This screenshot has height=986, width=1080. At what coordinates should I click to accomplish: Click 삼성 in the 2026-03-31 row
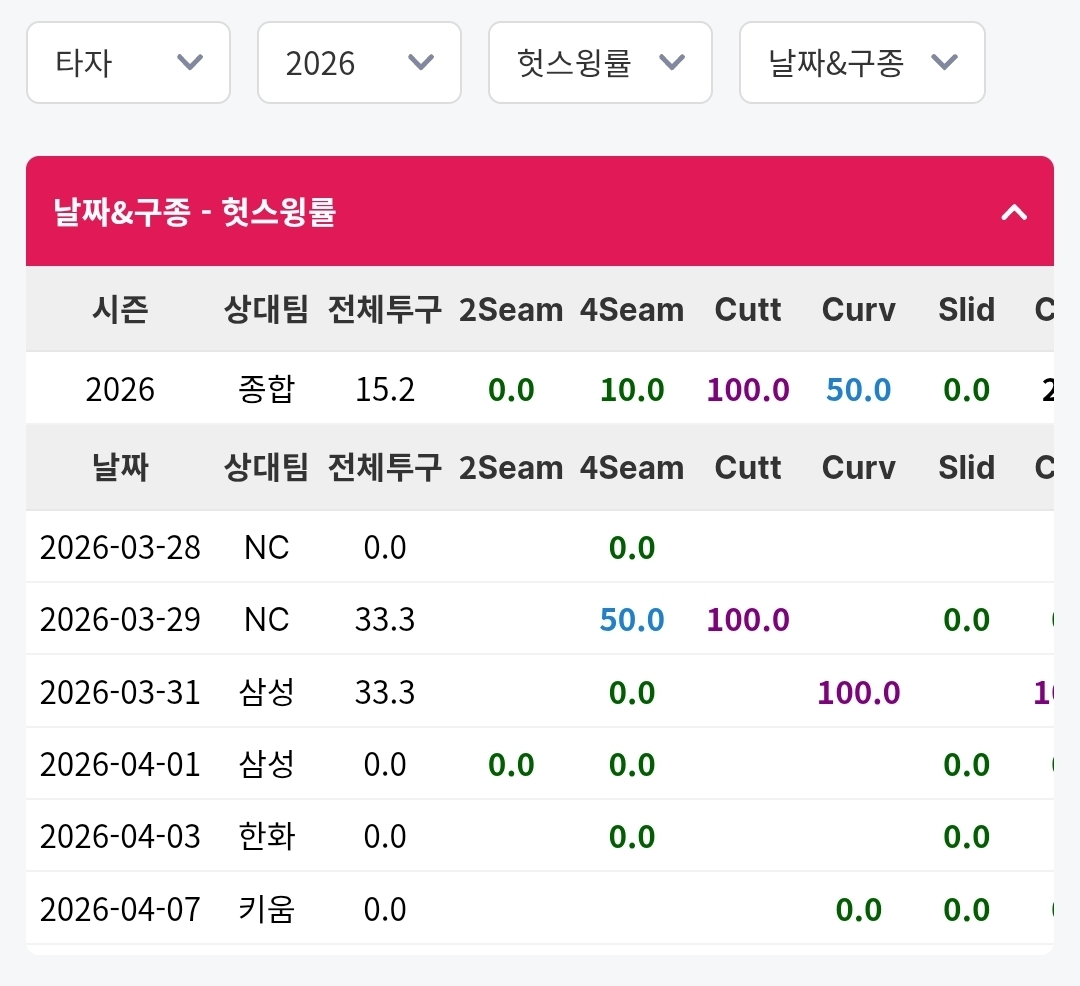pyautogui.click(x=267, y=692)
